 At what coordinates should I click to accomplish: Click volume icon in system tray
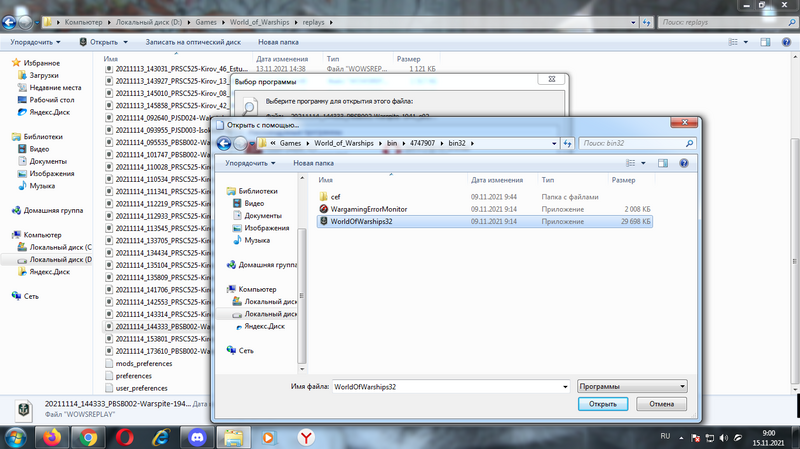(x=723, y=438)
